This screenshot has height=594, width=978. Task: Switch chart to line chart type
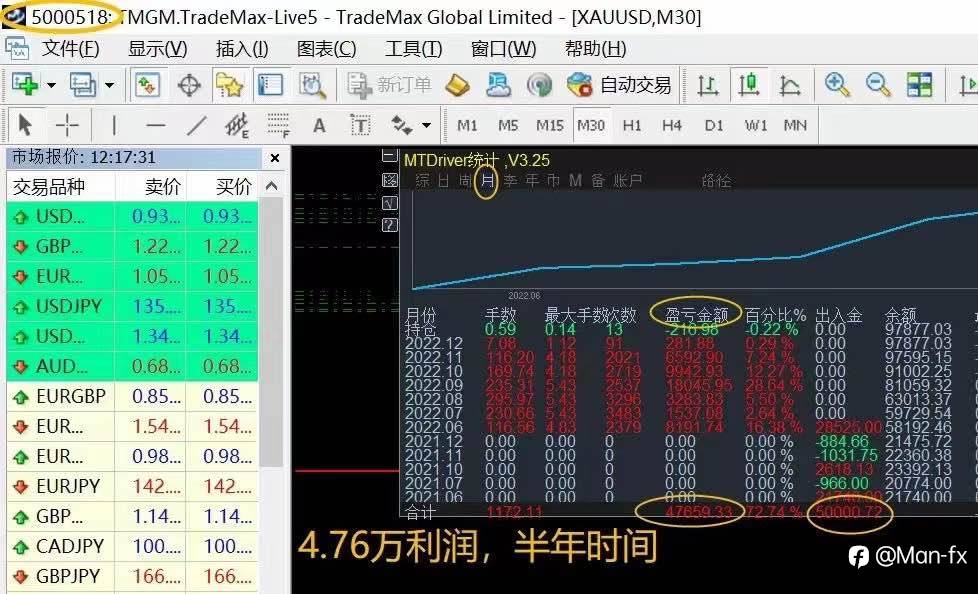coord(790,85)
